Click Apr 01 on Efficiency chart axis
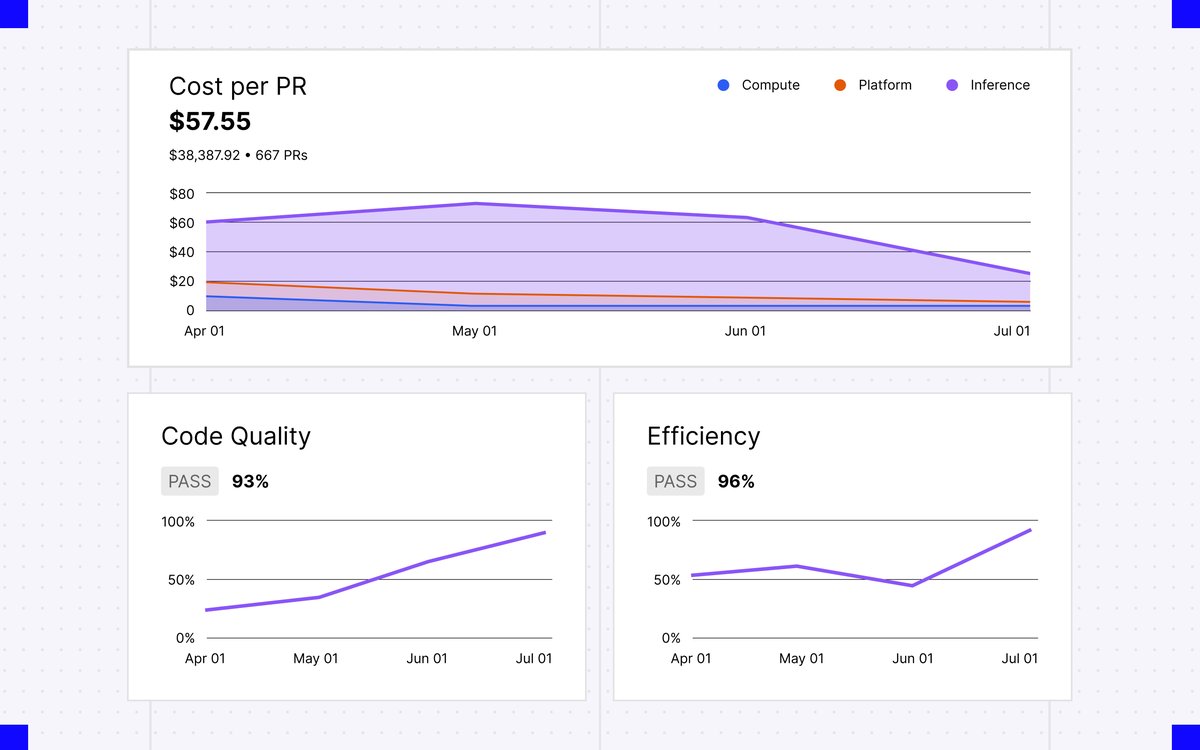The height and width of the screenshot is (750, 1200). click(x=691, y=658)
